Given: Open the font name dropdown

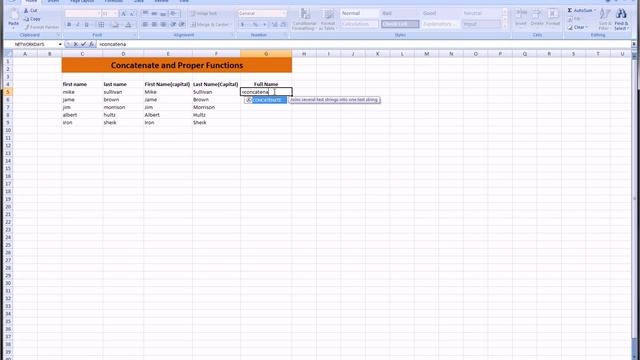Looking at the screenshot, I should [99, 14].
